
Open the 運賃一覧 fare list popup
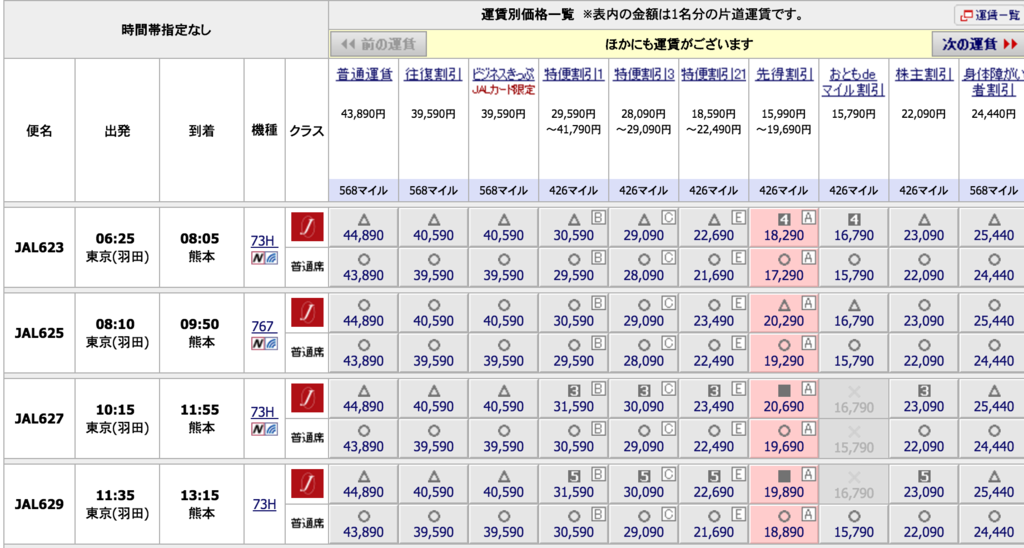[988, 15]
